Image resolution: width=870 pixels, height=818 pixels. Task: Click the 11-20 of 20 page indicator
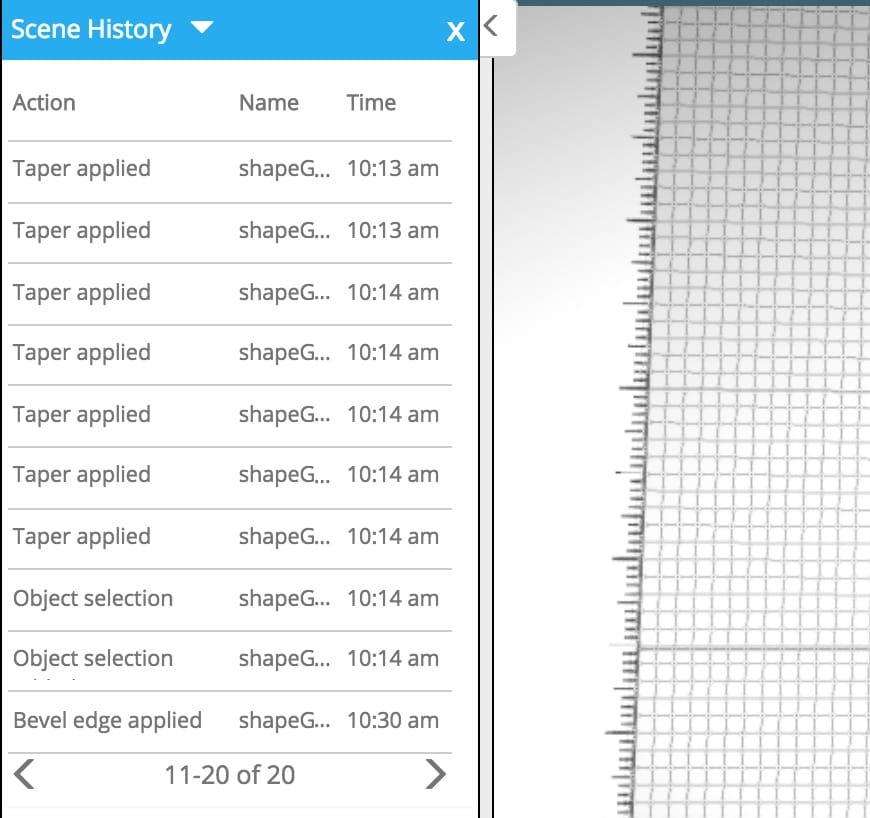pos(230,775)
